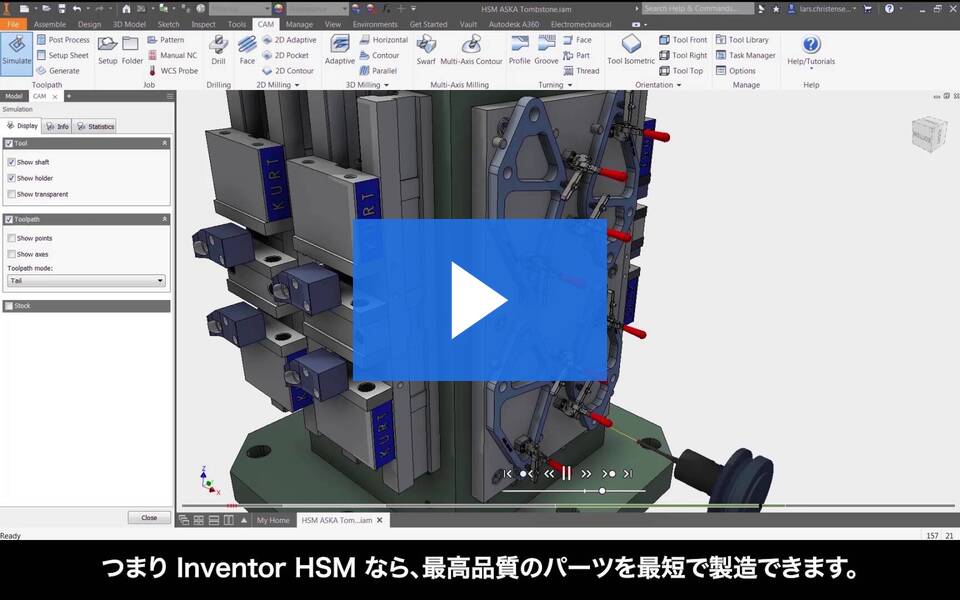960x600 pixels.
Task: Add a new Folder in Job
Action: (132, 50)
